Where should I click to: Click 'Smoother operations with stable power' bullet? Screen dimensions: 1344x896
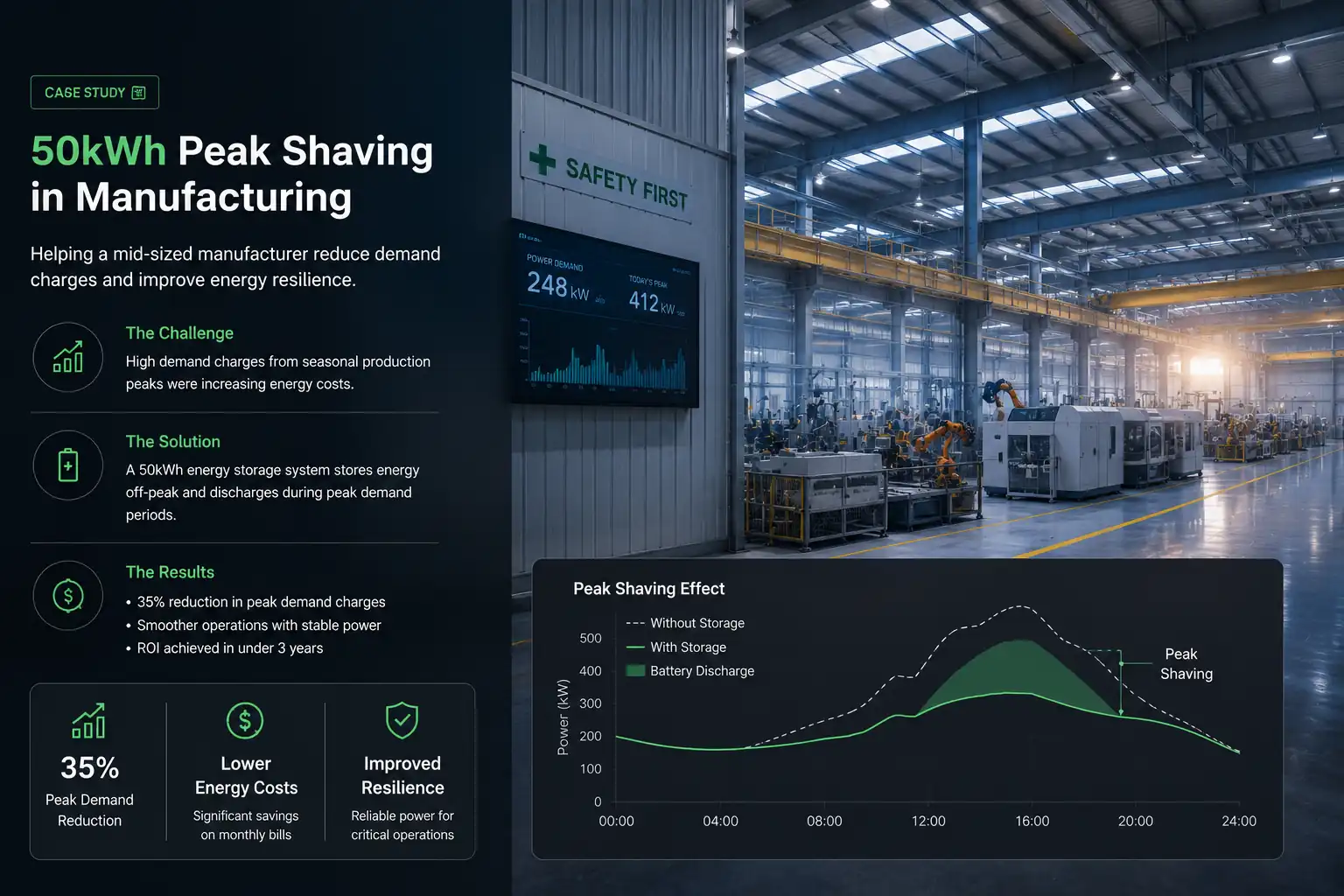[259, 626]
